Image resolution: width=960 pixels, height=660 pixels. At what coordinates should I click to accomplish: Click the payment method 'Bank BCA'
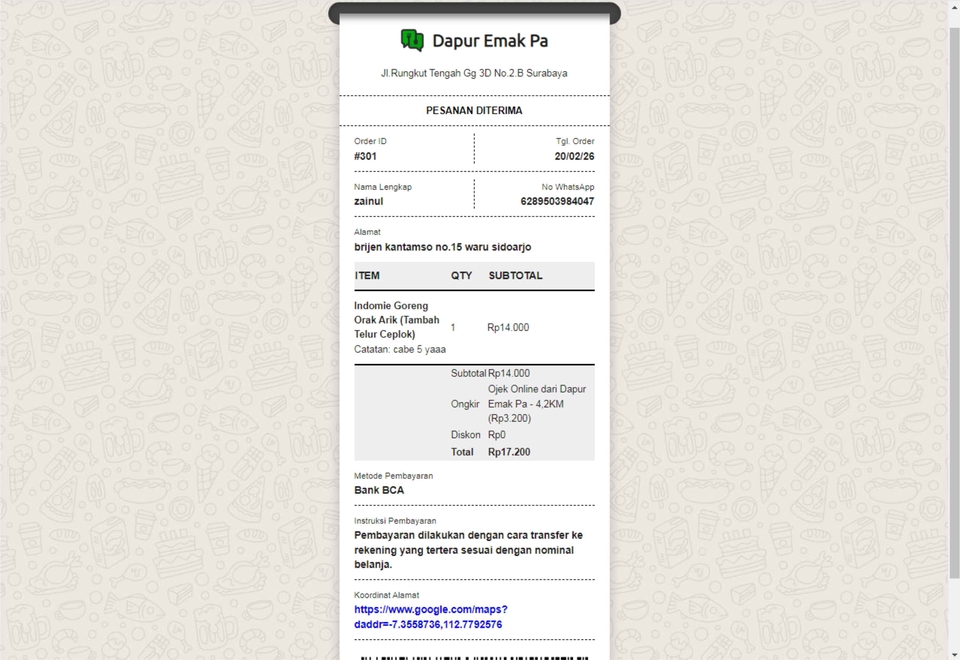coord(379,490)
